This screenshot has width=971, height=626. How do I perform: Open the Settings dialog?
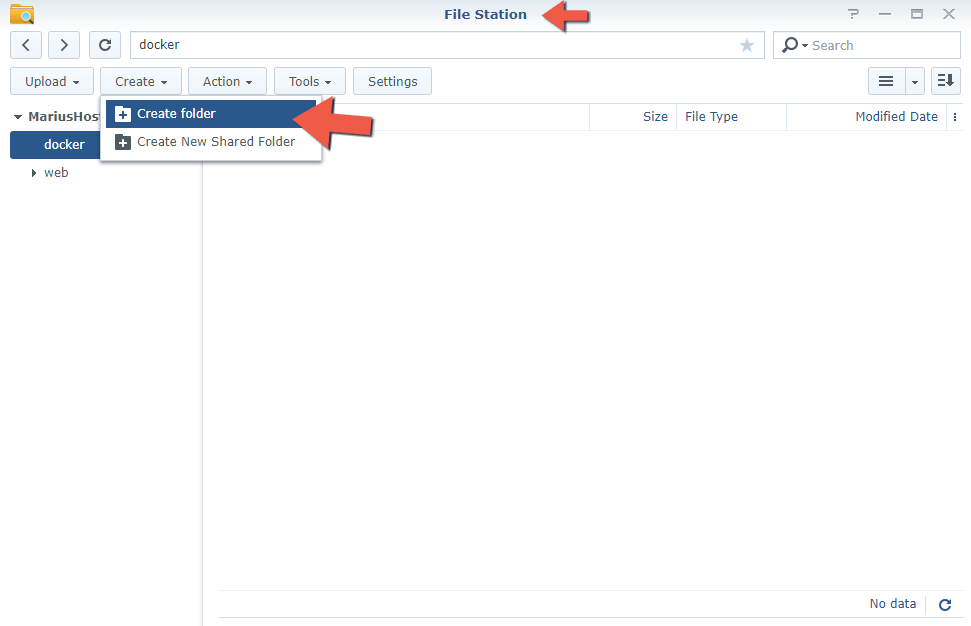(392, 81)
